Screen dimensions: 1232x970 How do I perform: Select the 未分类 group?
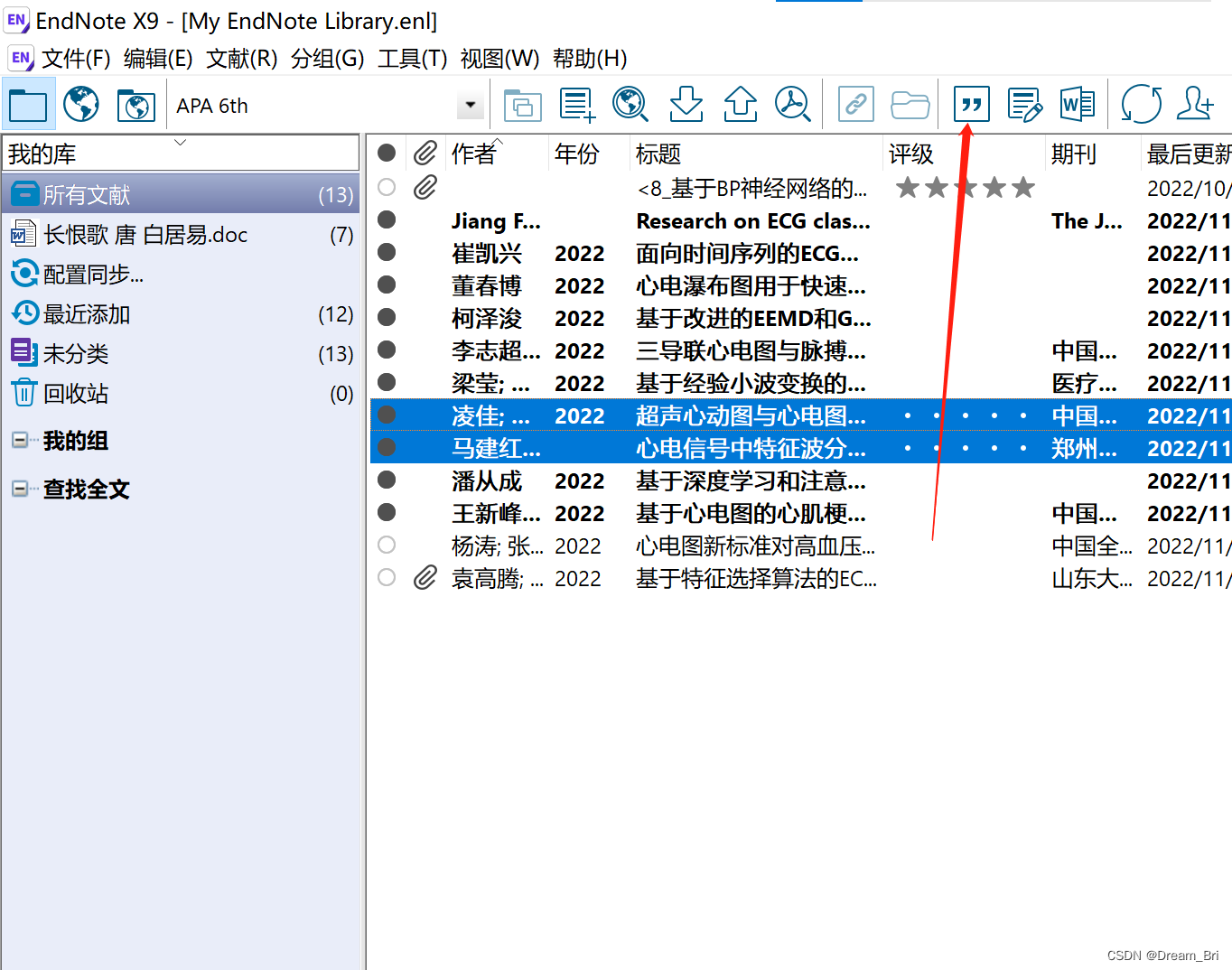[x=181, y=353]
